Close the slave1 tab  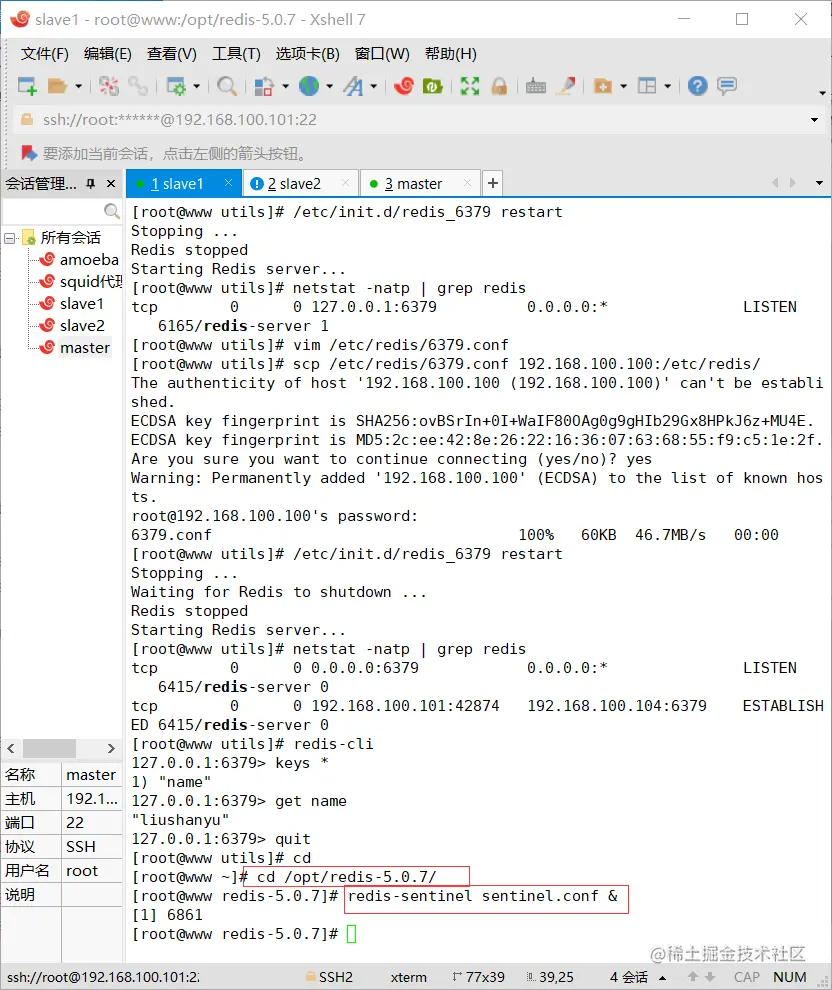point(229,183)
